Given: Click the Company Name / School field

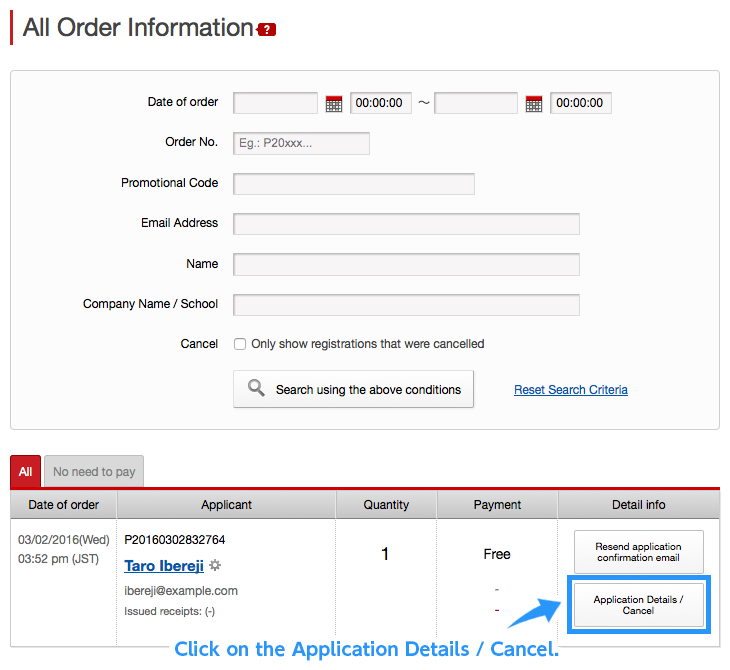Looking at the screenshot, I should point(406,305).
